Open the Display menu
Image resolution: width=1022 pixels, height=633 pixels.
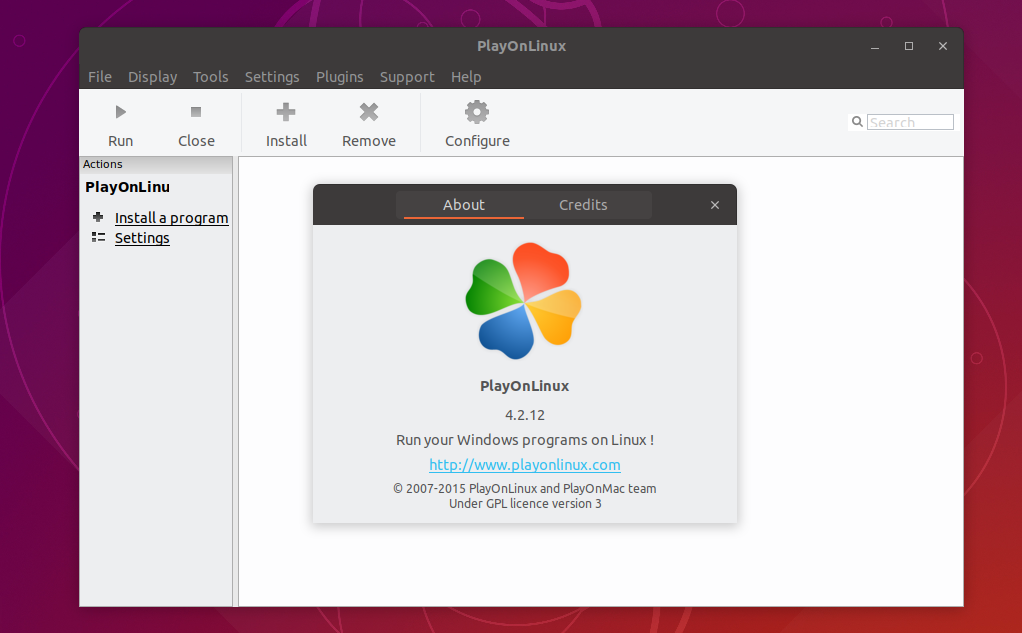153,77
